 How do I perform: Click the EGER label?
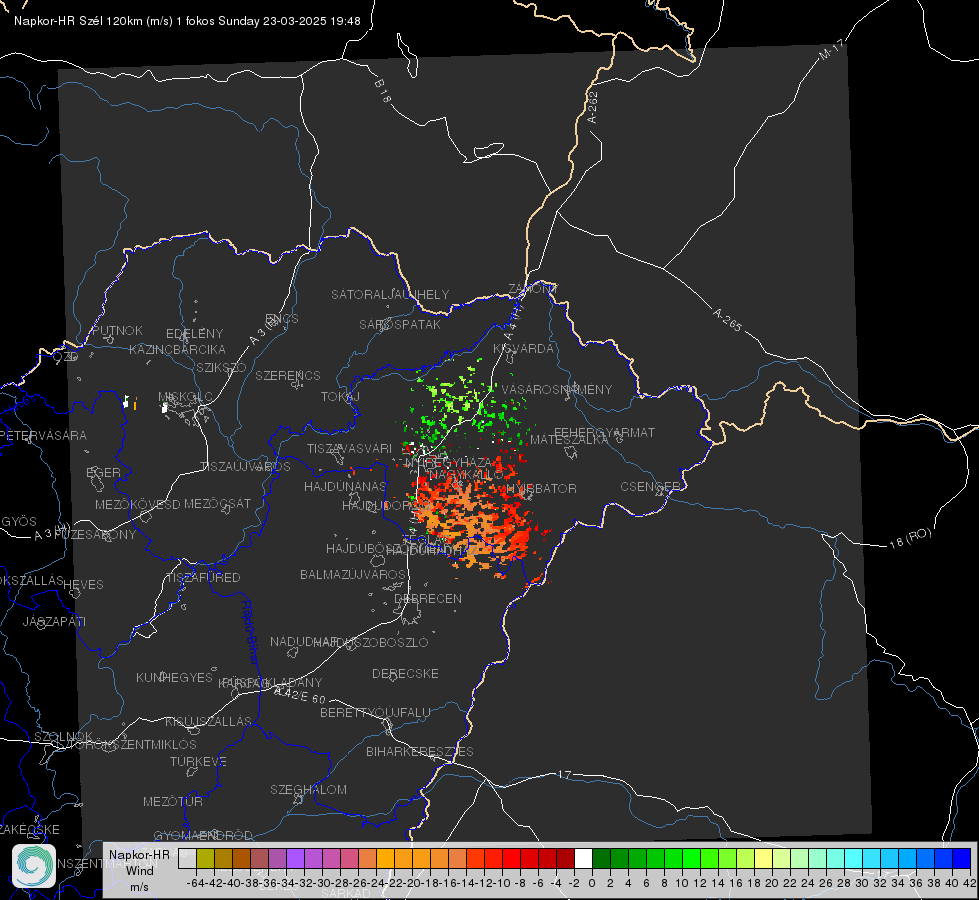click(x=104, y=472)
